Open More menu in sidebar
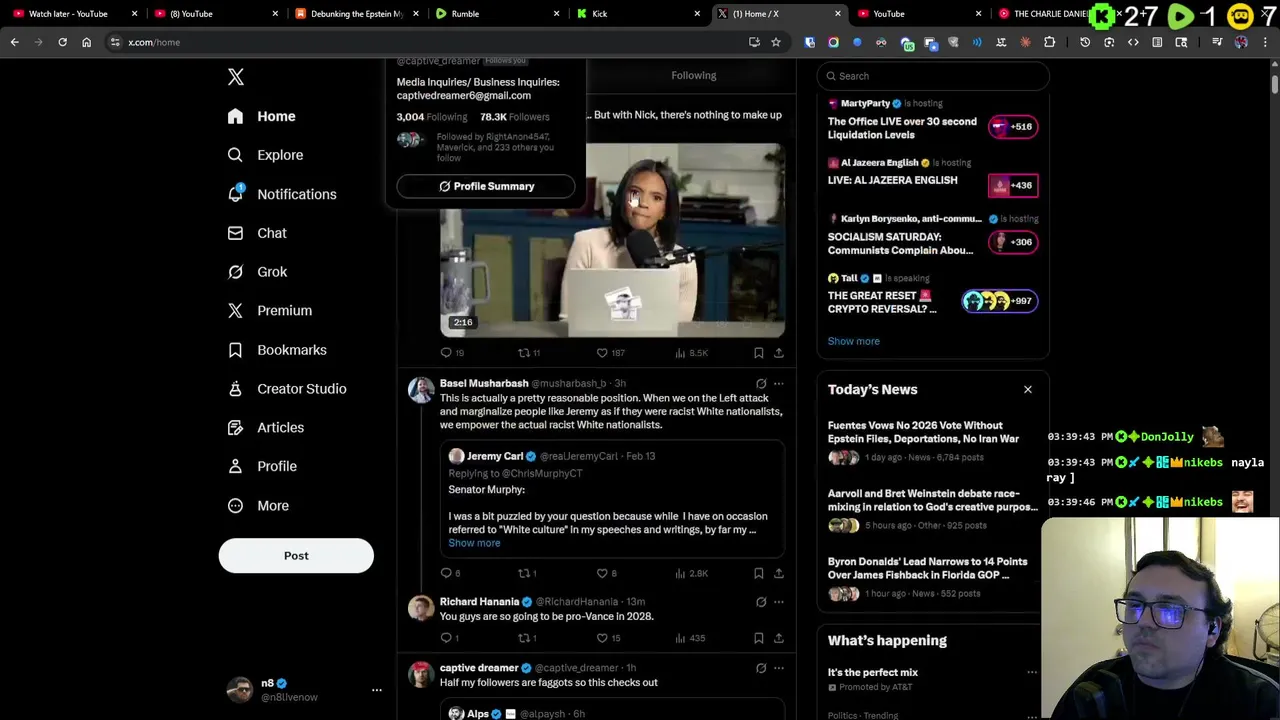1280x720 pixels. click(257, 506)
